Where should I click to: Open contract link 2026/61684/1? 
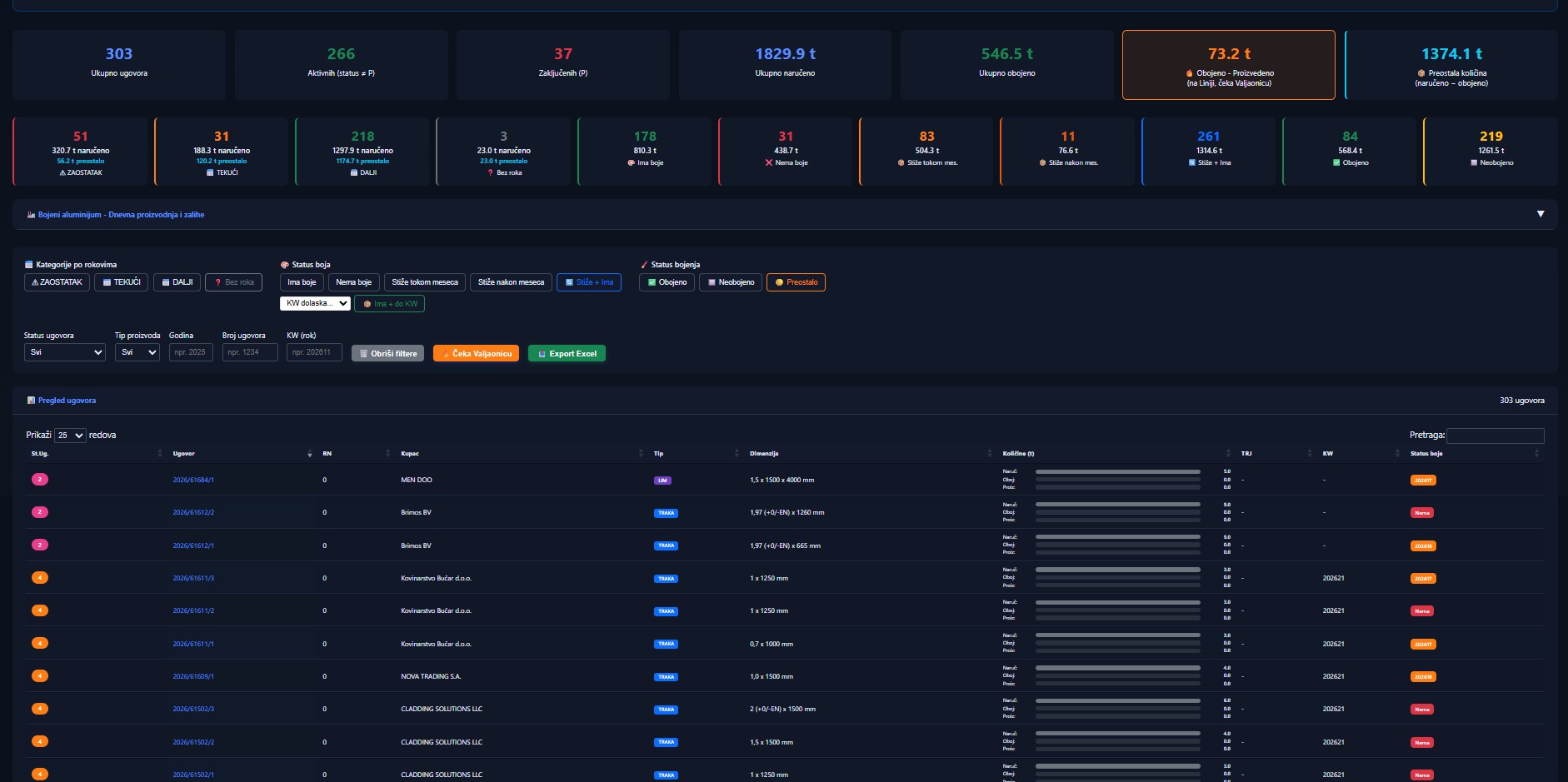pos(193,481)
